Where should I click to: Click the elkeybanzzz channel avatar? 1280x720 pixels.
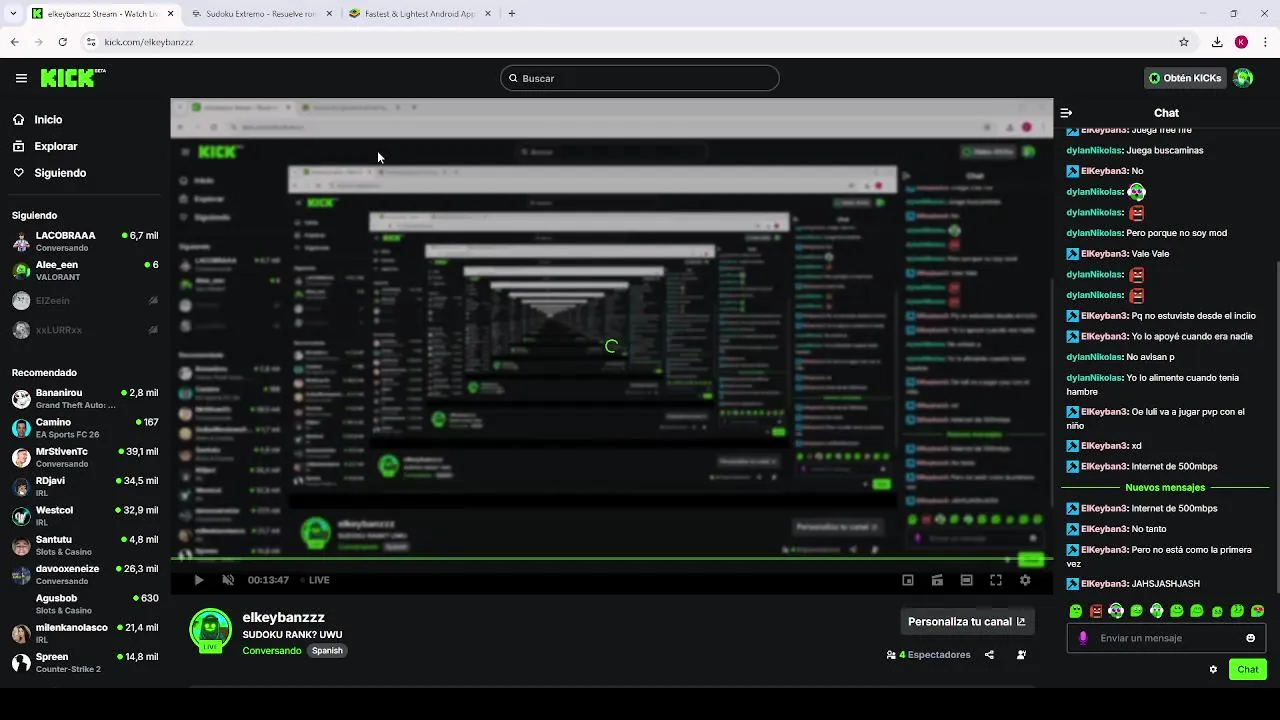pyautogui.click(x=211, y=631)
